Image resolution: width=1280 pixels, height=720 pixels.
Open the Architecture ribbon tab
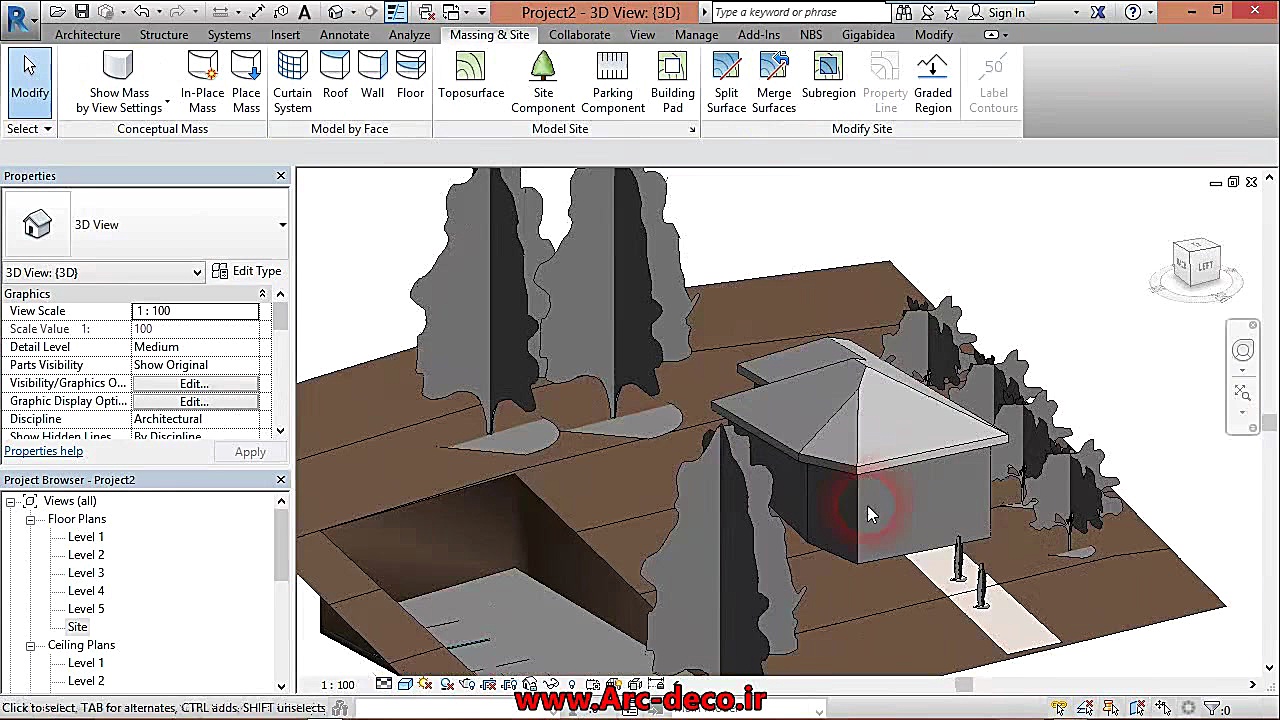tap(88, 34)
